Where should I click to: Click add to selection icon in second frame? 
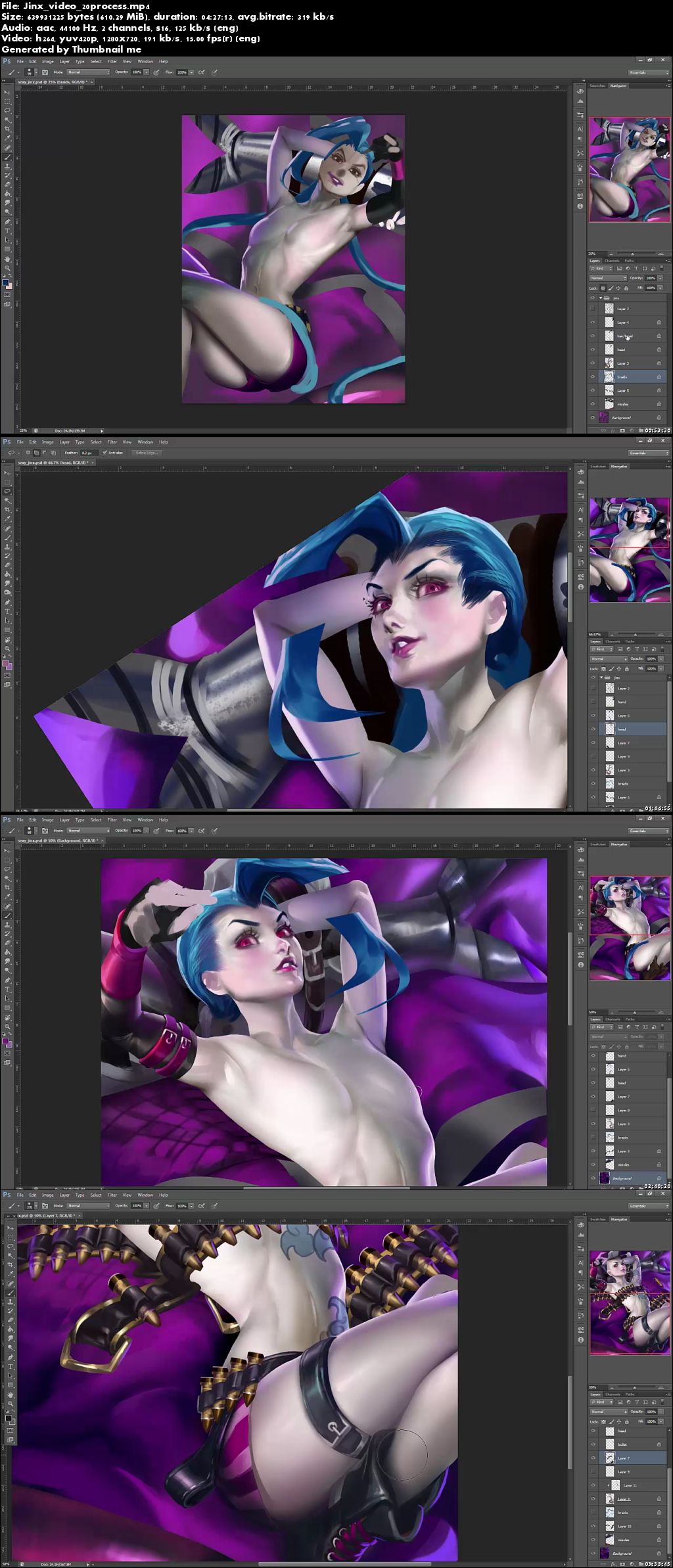click(36, 453)
